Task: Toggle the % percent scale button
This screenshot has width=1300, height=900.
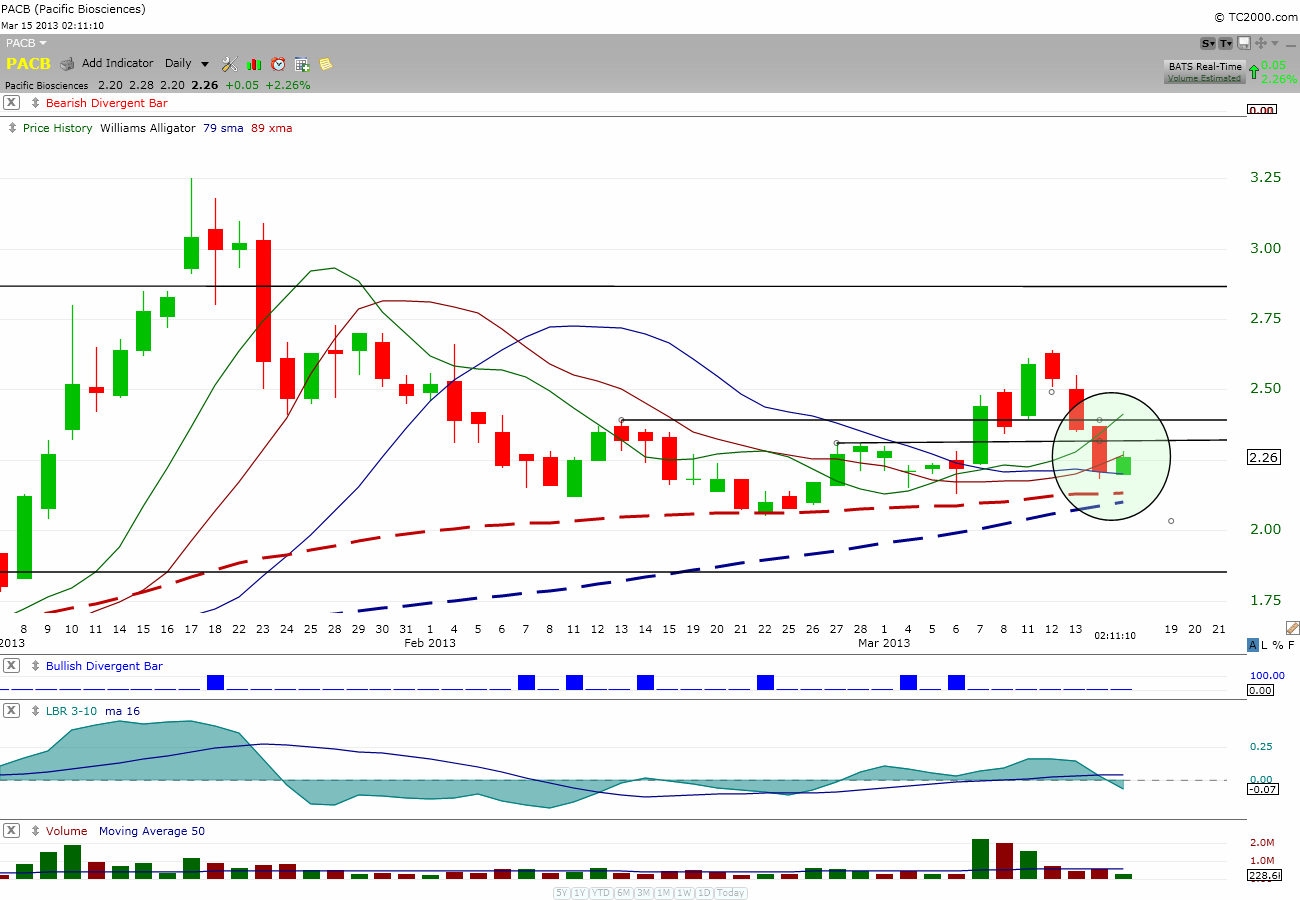Action: tap(1278, 645)
